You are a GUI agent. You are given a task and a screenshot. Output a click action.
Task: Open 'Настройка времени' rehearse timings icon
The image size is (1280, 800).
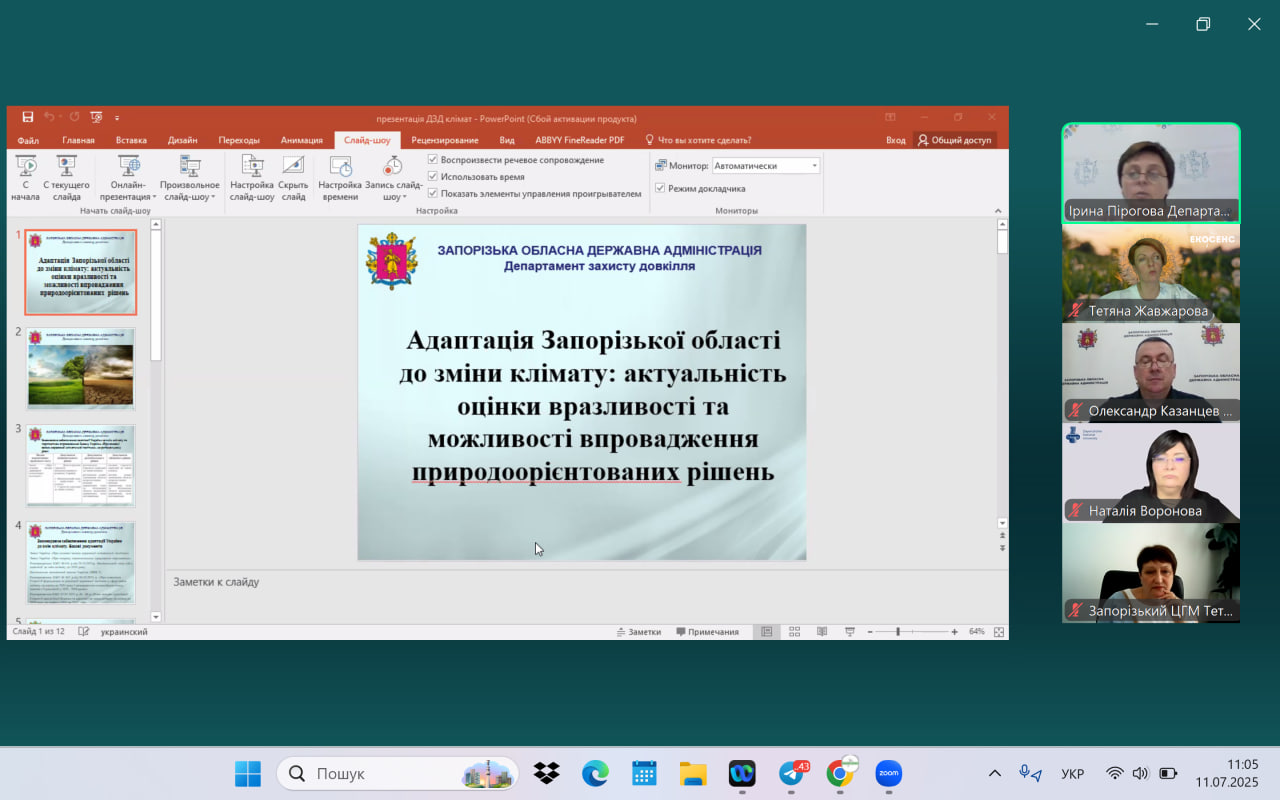pos(340,168)
